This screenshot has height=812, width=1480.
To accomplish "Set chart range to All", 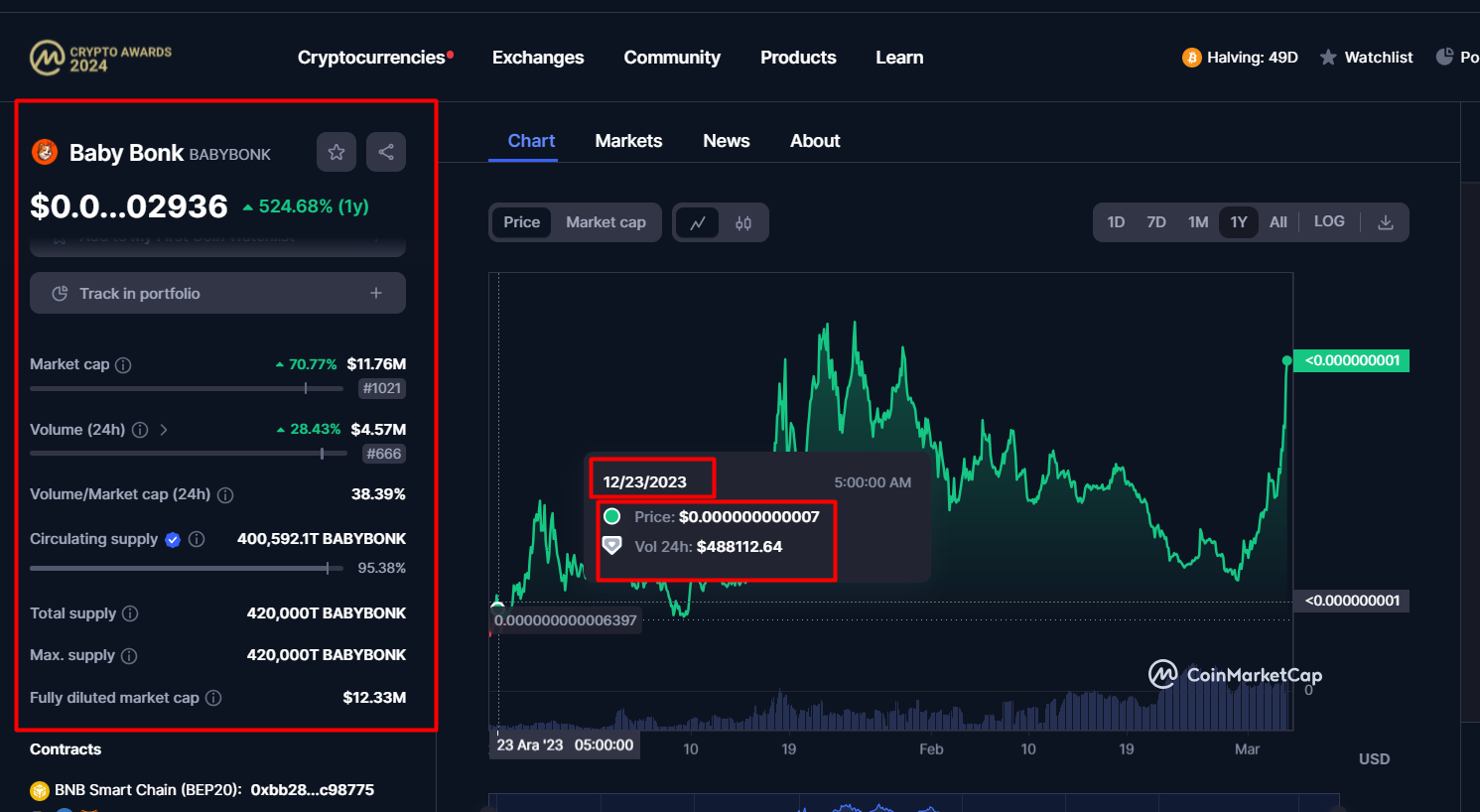I will (x=1278, y=222).
